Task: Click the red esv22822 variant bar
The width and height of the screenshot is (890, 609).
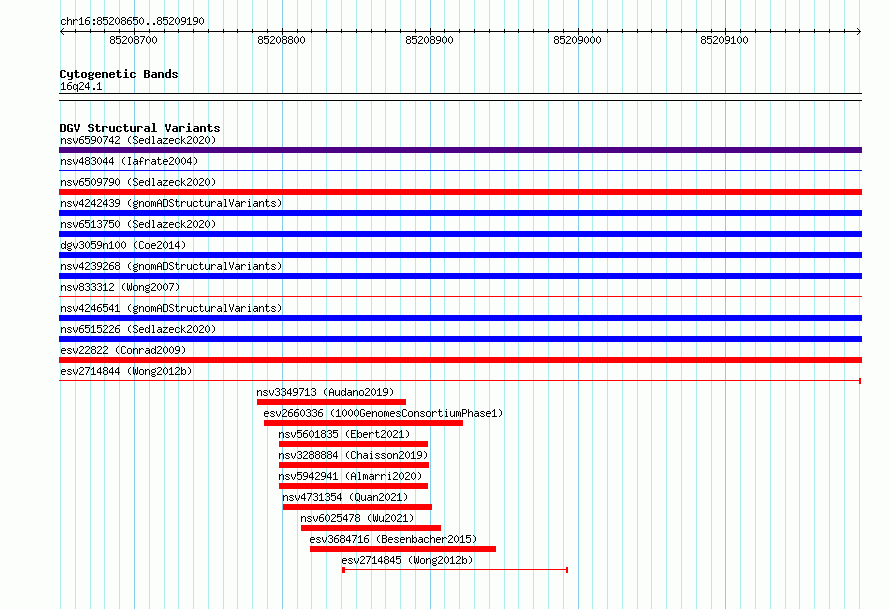Action: [x=460, y=360]
